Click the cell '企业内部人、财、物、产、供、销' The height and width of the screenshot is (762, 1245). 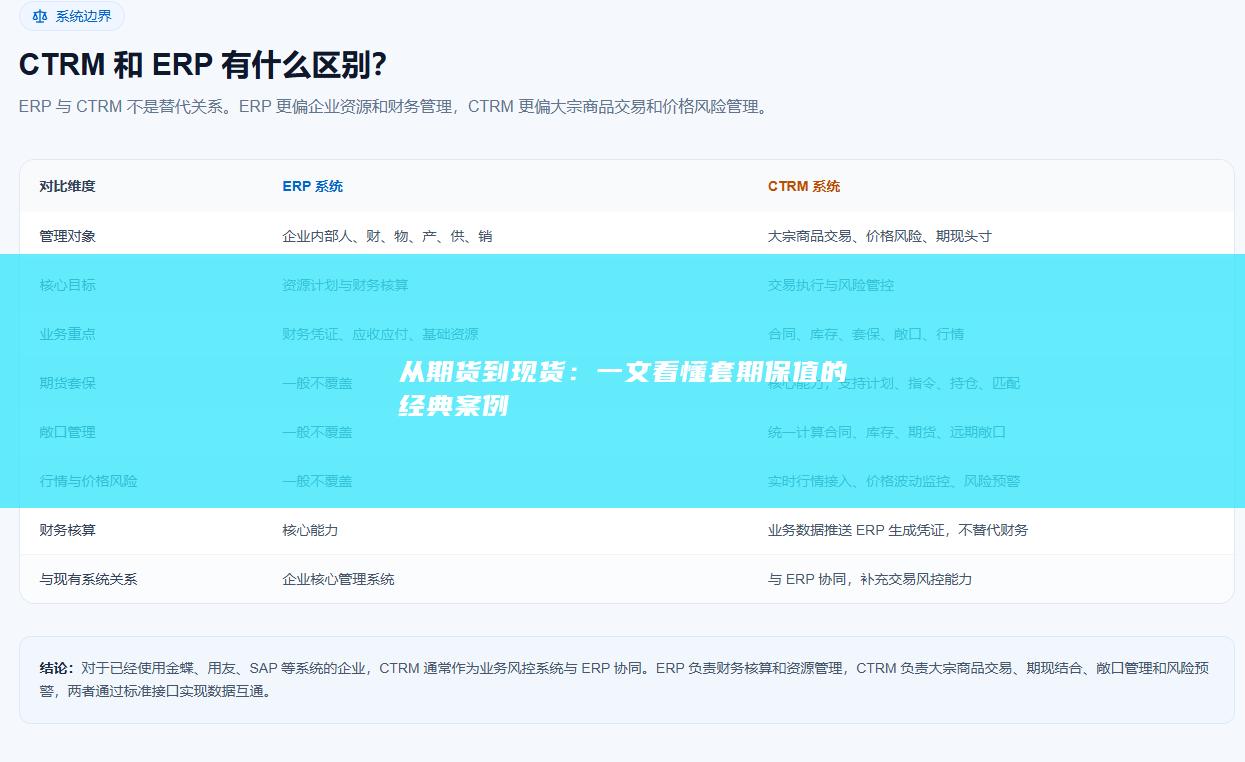tap(387, 236)
